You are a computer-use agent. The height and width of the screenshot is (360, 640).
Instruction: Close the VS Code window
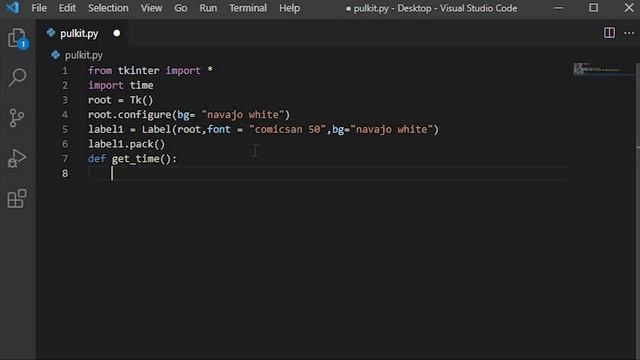pos(629,8)
